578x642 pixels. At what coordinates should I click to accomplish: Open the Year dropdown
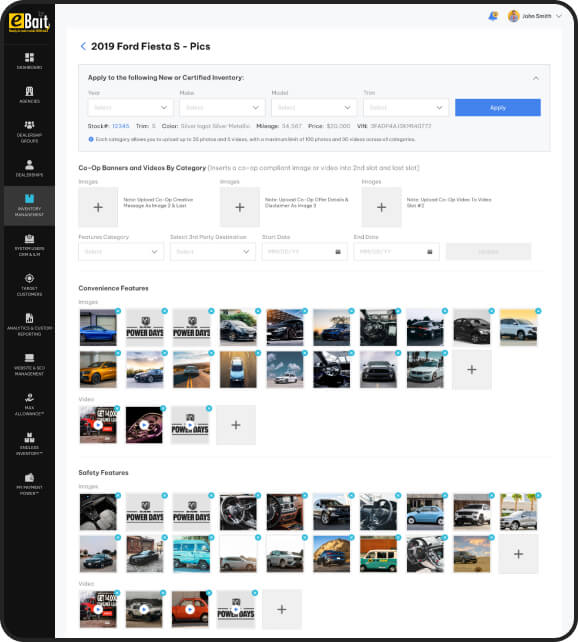[130, 108]
